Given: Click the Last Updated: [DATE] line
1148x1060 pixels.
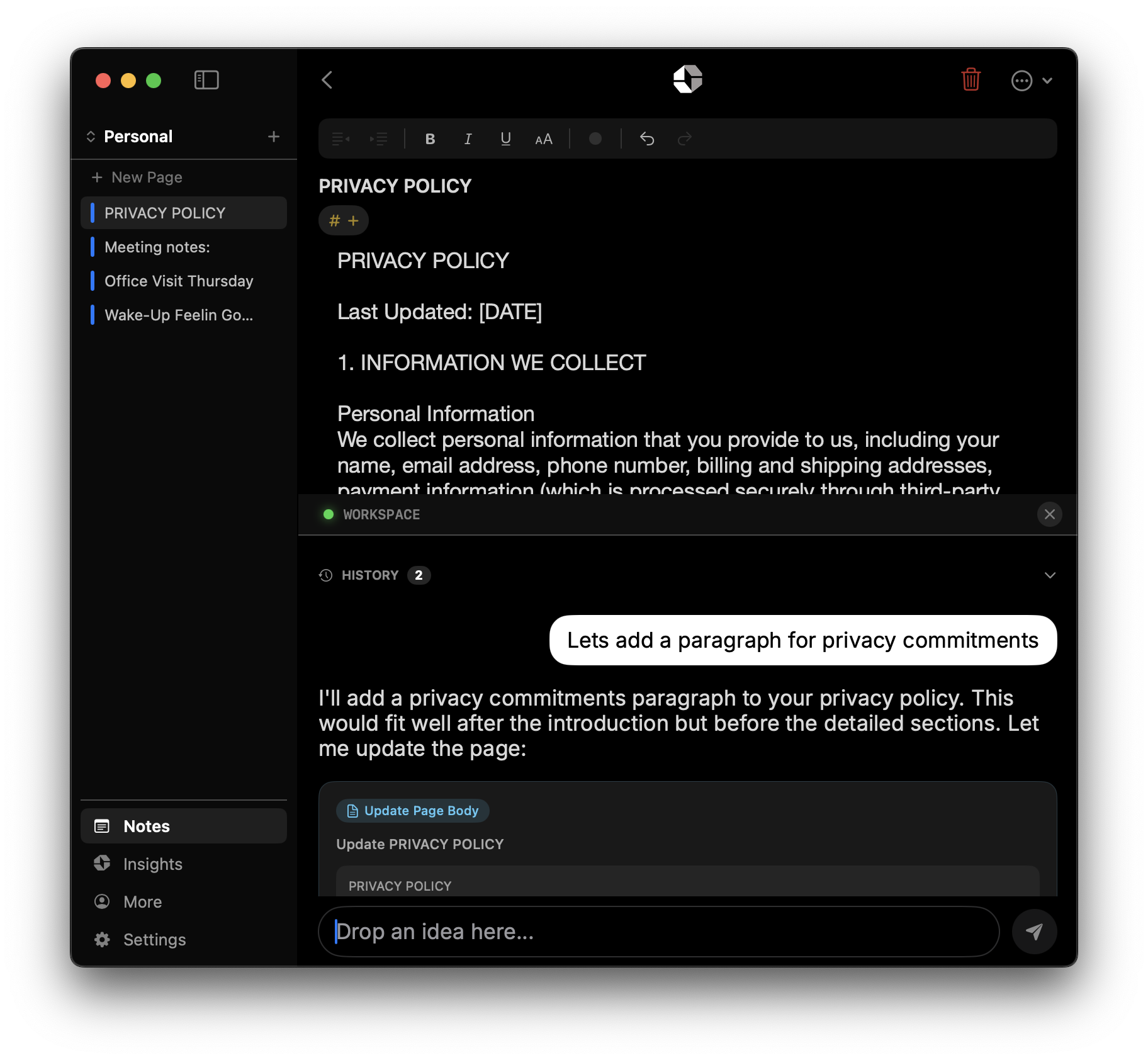Looking at the screenshot, I should 439,312.
